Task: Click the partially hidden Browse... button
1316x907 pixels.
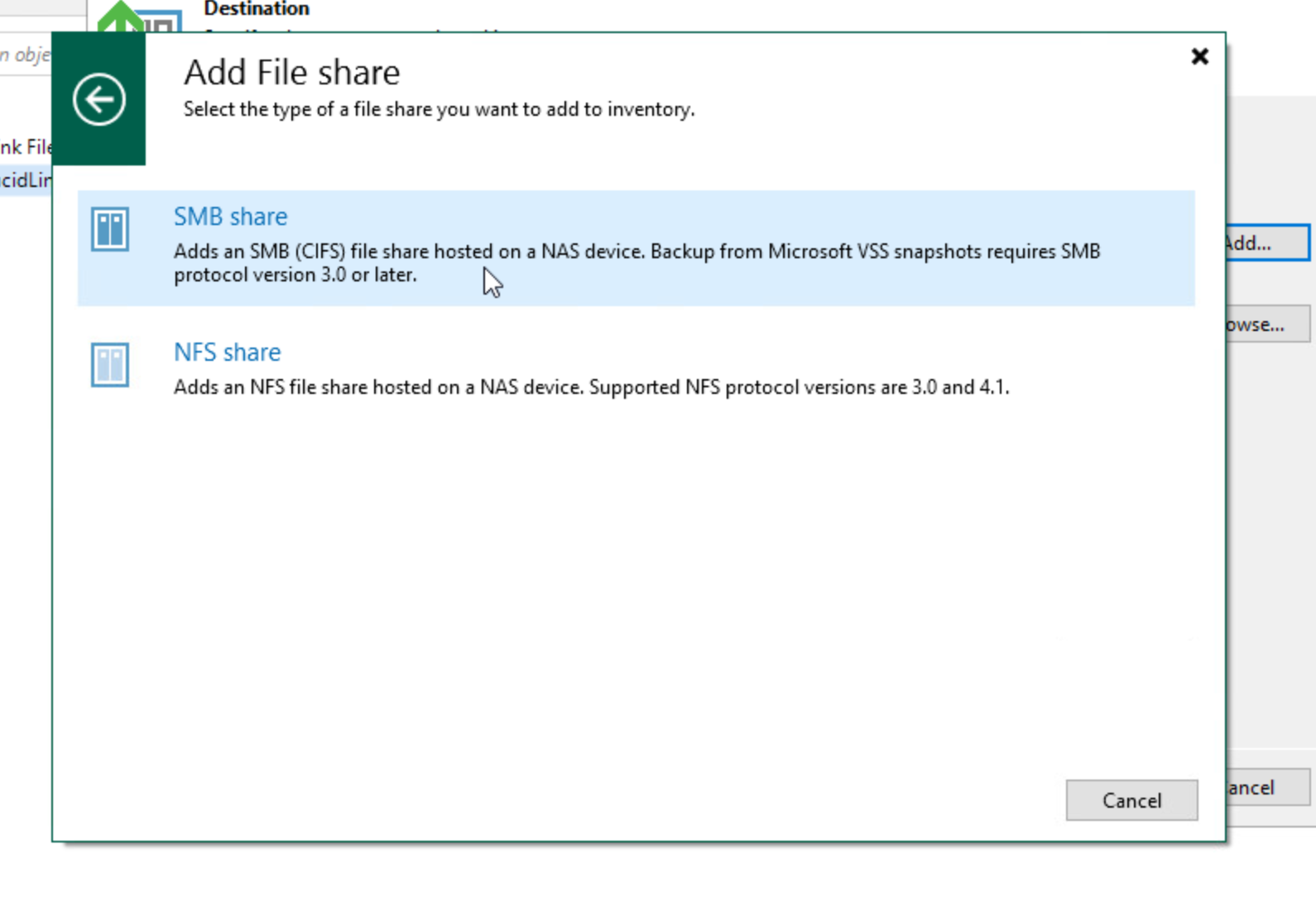Action: pos(1268,324)
